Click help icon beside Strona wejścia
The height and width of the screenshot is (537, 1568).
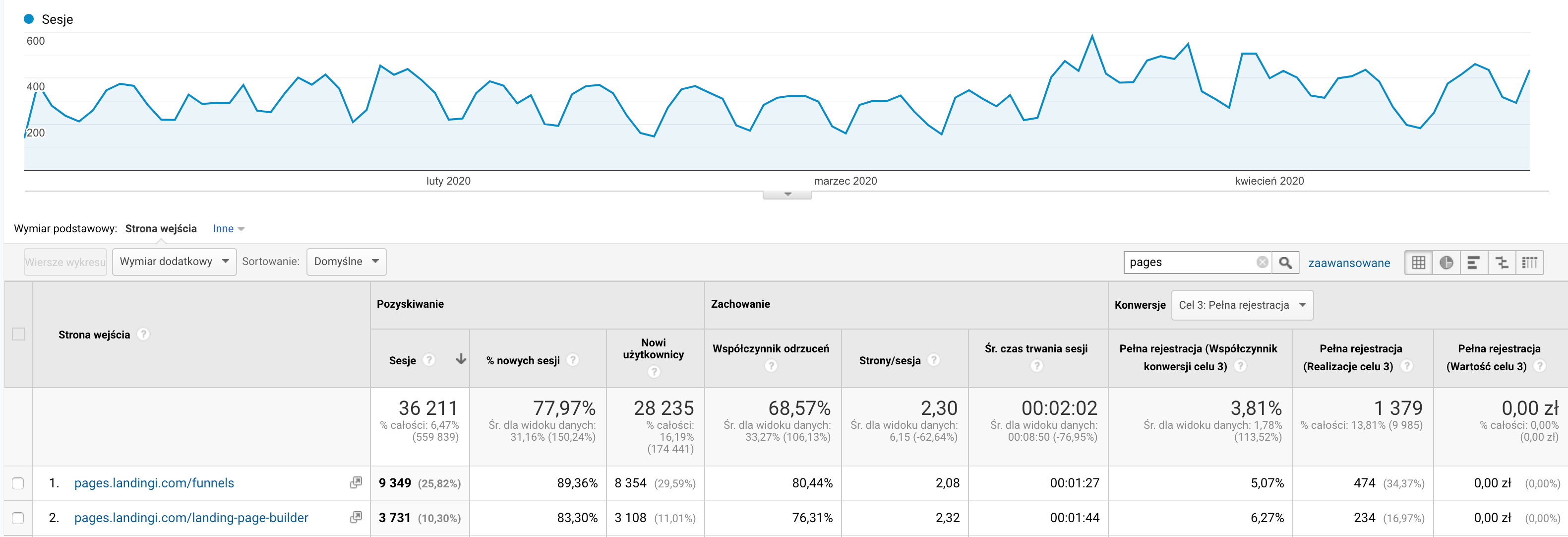143,334
